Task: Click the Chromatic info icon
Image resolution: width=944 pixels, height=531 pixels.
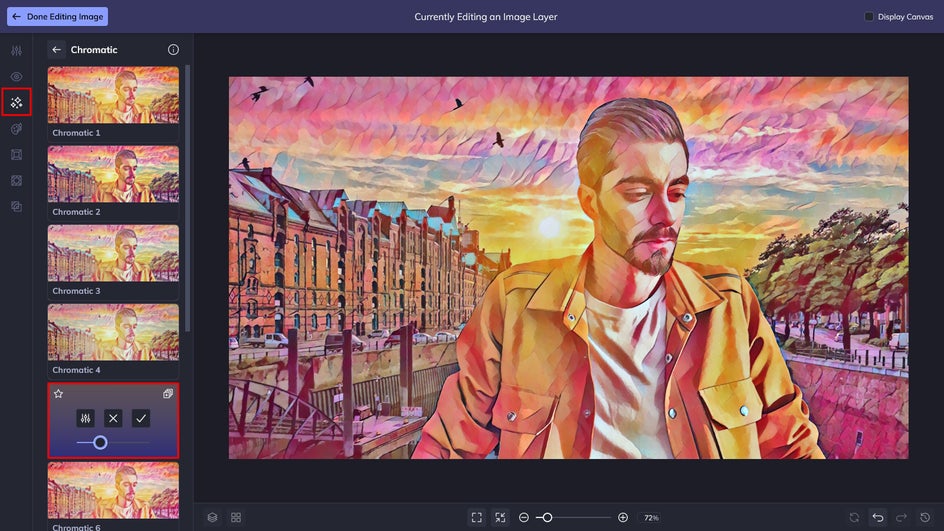Action: [x=173, y=49]
